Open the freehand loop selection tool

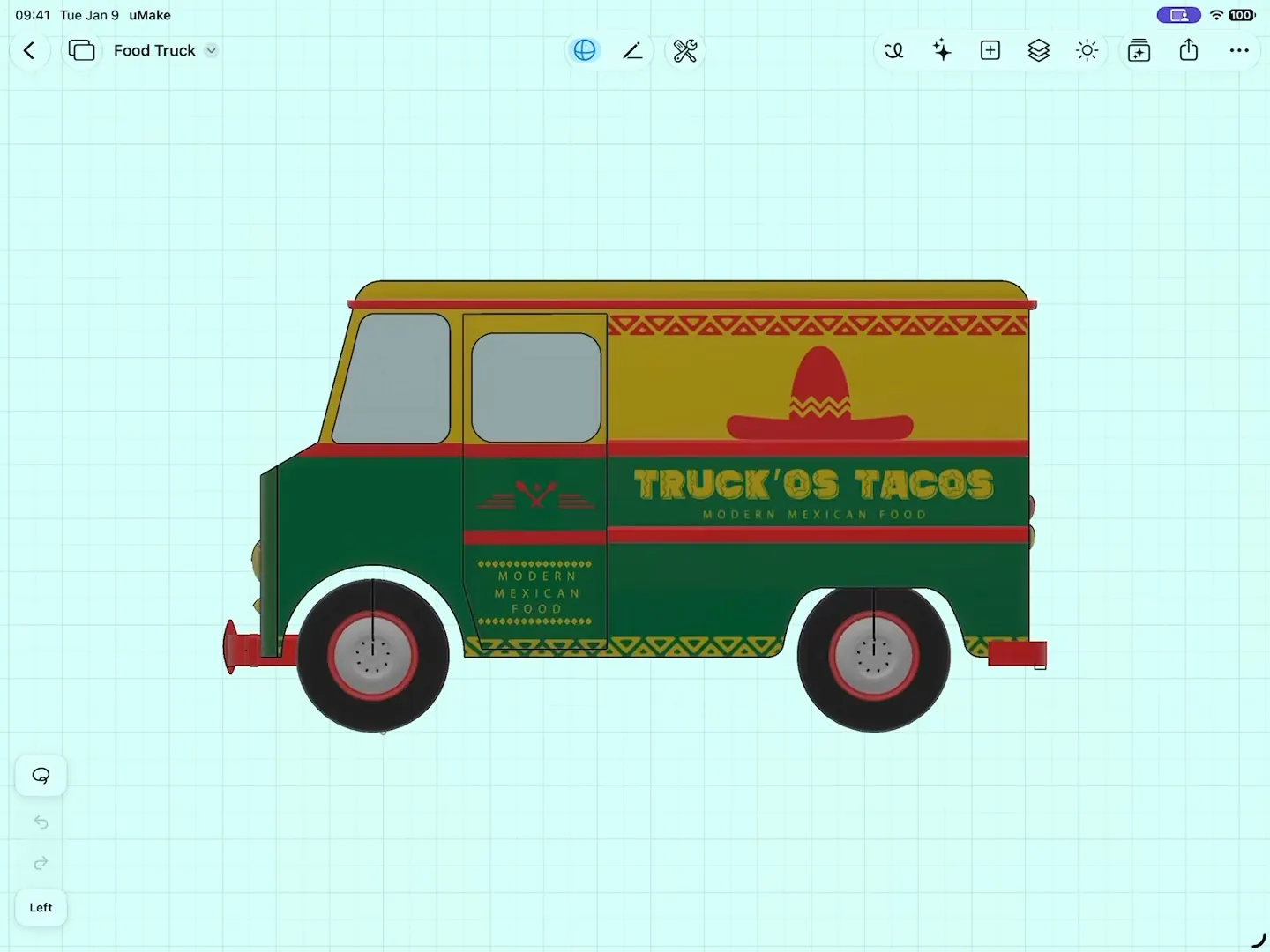pyautogui.click(x=893, y=51)
